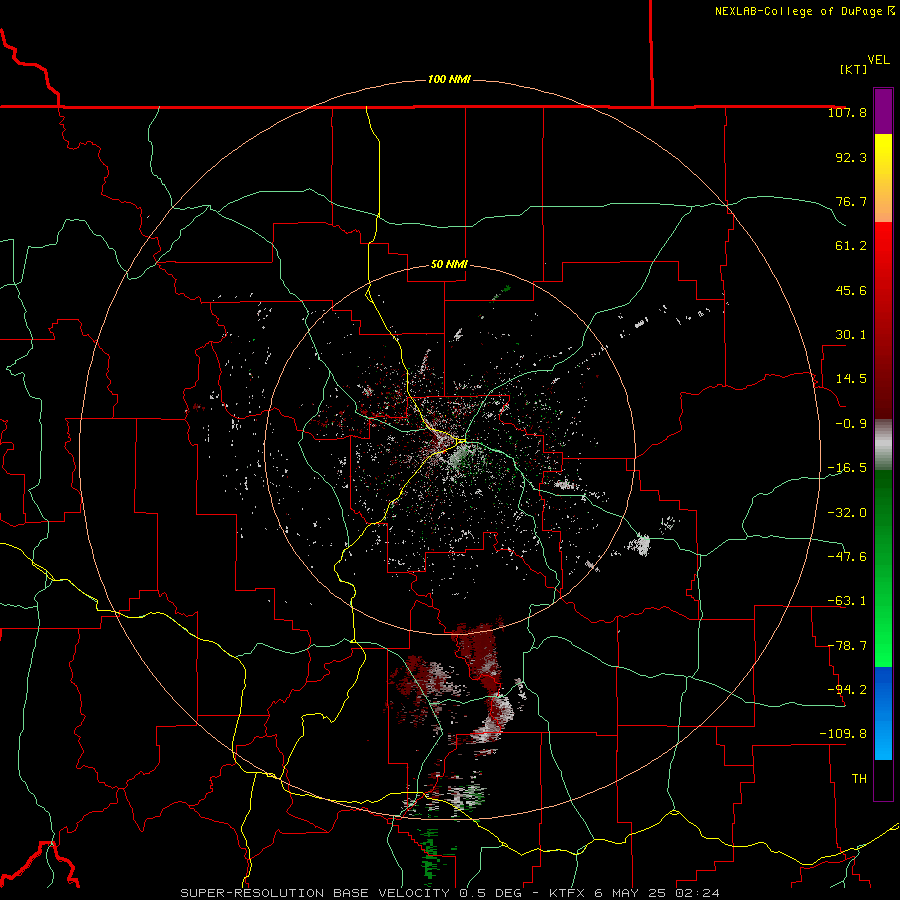Click the -94.2 legend value
The image size is (900, 900).
click(x=847, y=690)
